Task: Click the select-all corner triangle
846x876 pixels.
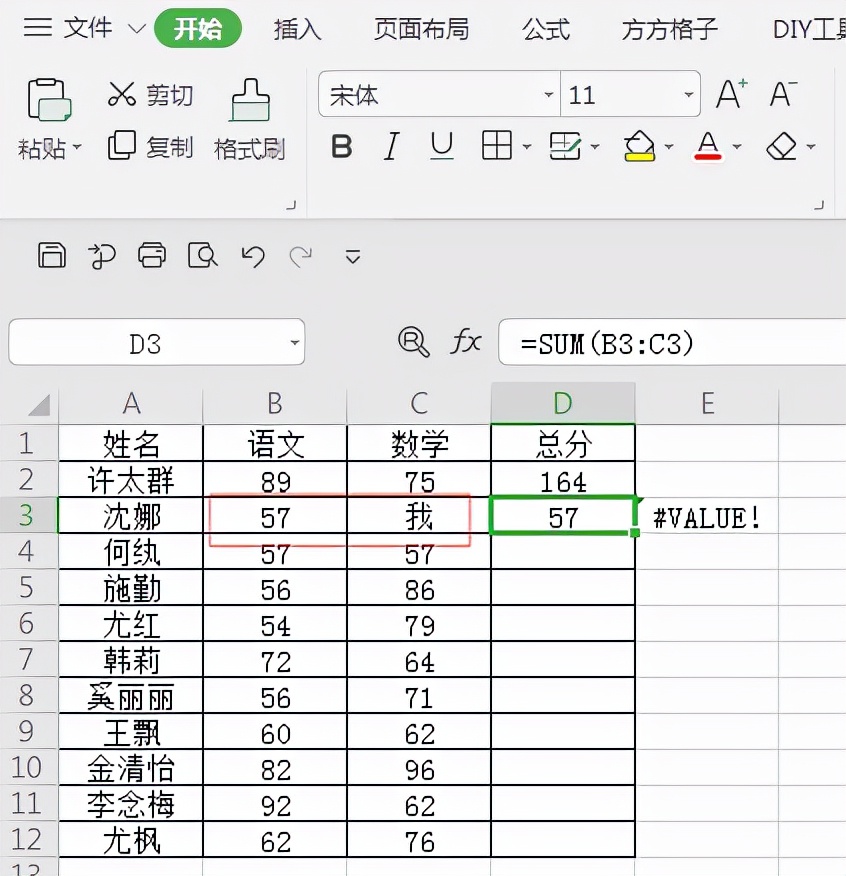Action: click(x=39, y=404)
